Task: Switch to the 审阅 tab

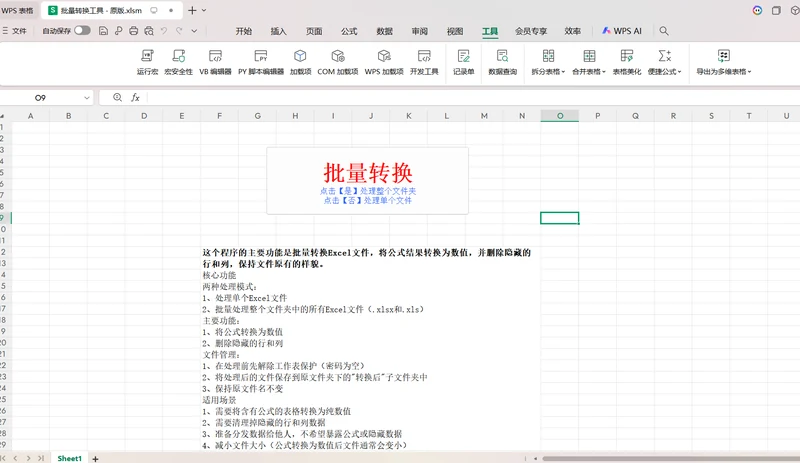Action: pyautogui.click(x=419, y=31)
